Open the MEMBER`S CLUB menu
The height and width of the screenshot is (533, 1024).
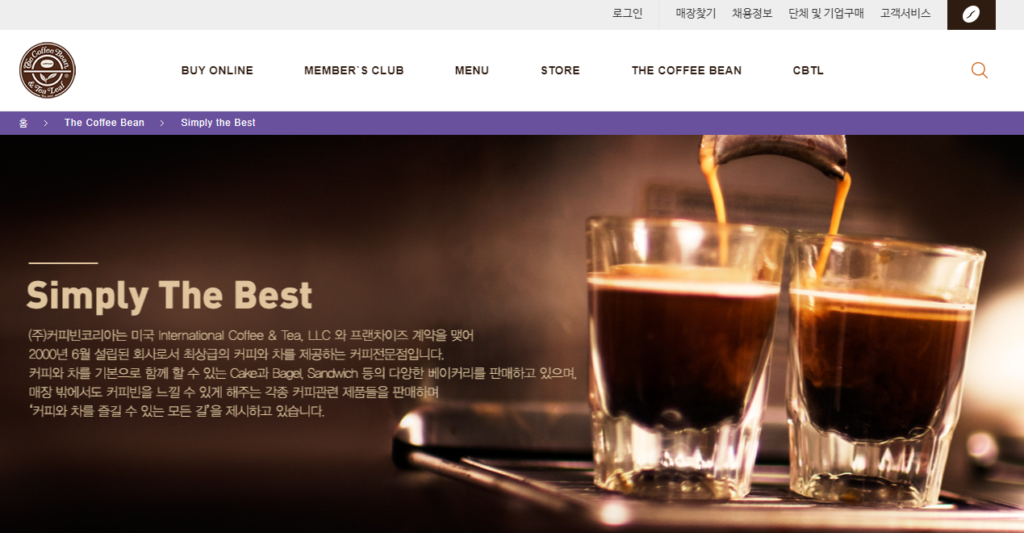click(x=354, y=71)
